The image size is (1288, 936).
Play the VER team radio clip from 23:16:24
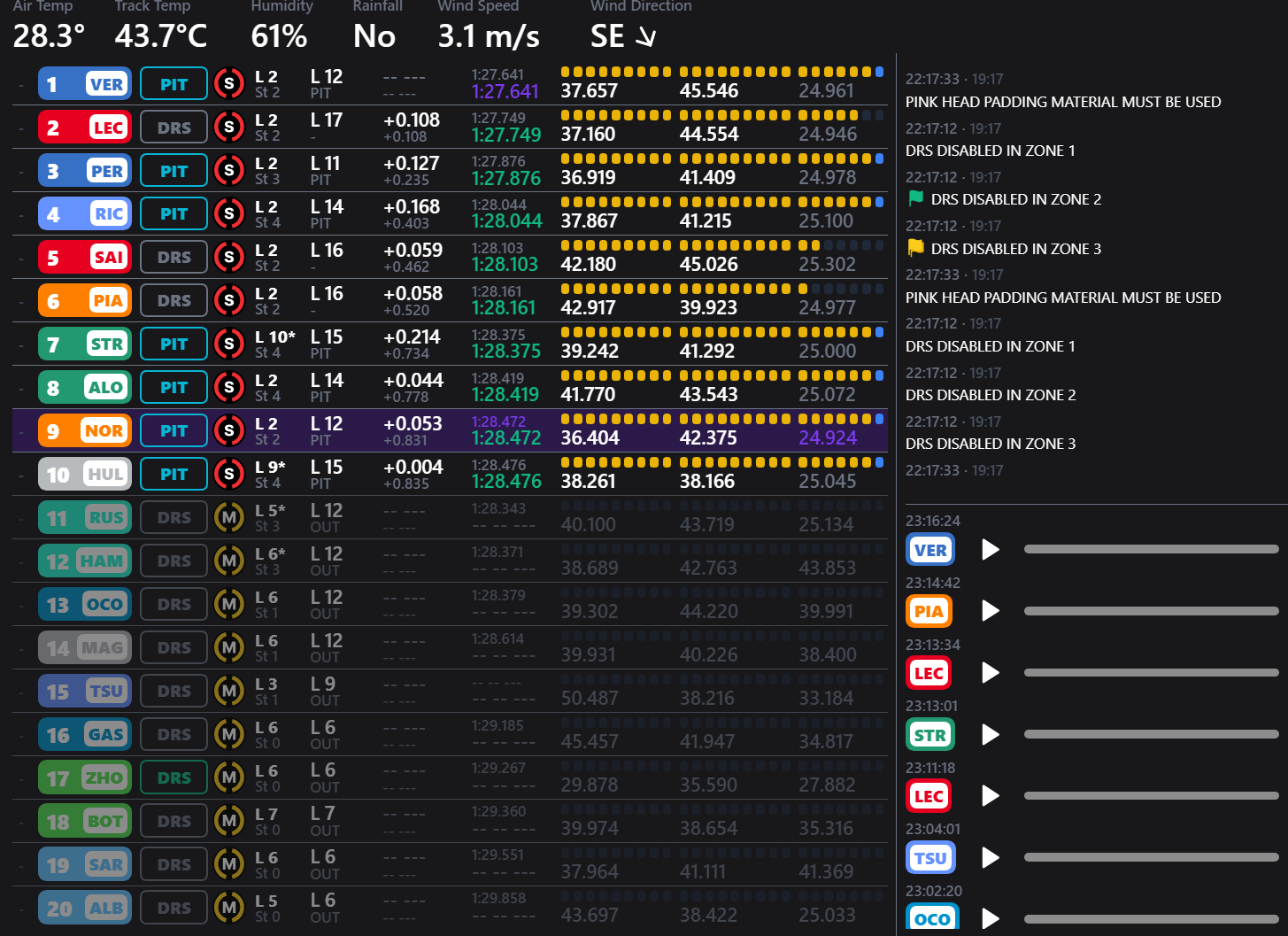click(991, 550)
